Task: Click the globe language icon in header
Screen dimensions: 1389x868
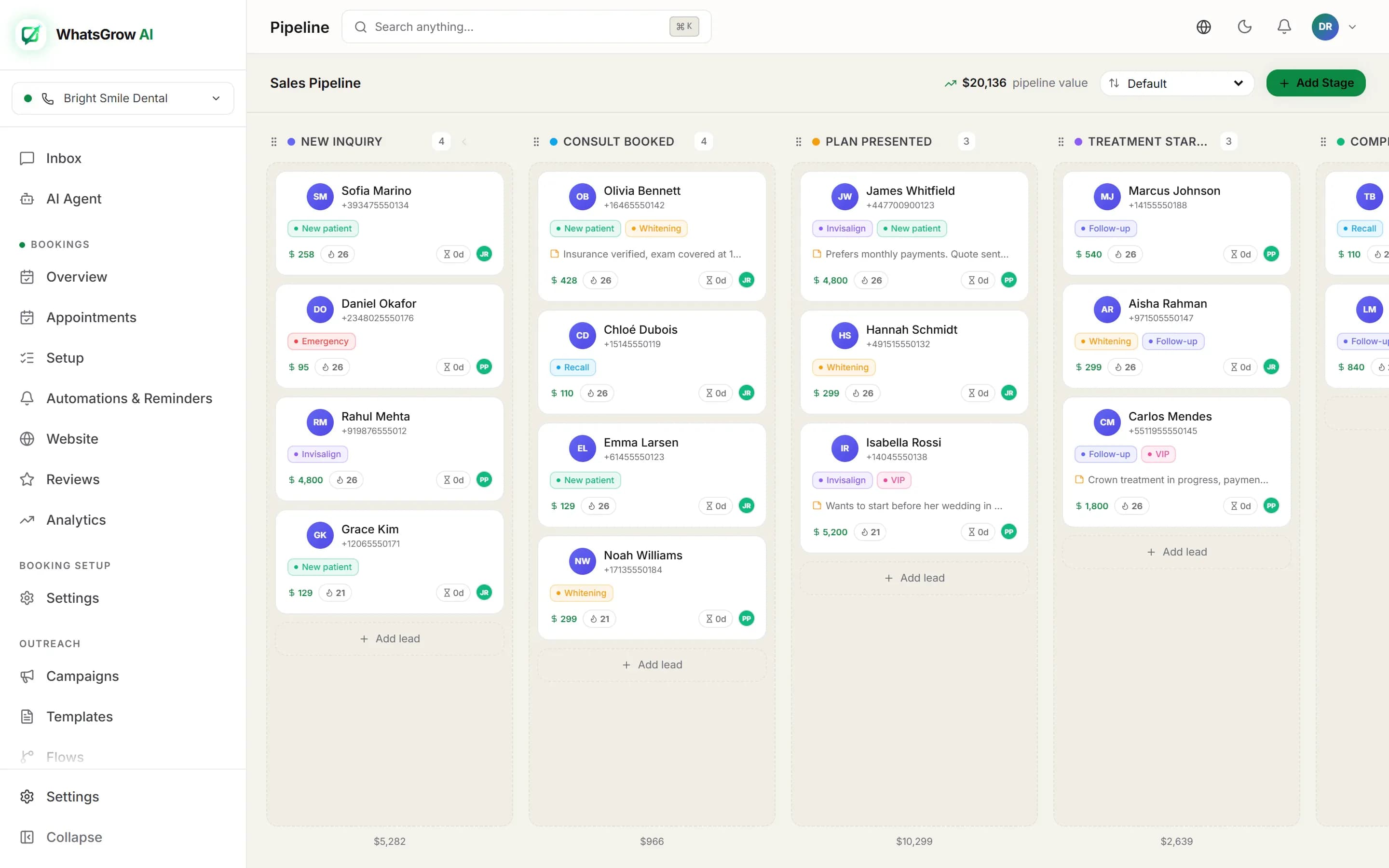Action: (1204, 27)
